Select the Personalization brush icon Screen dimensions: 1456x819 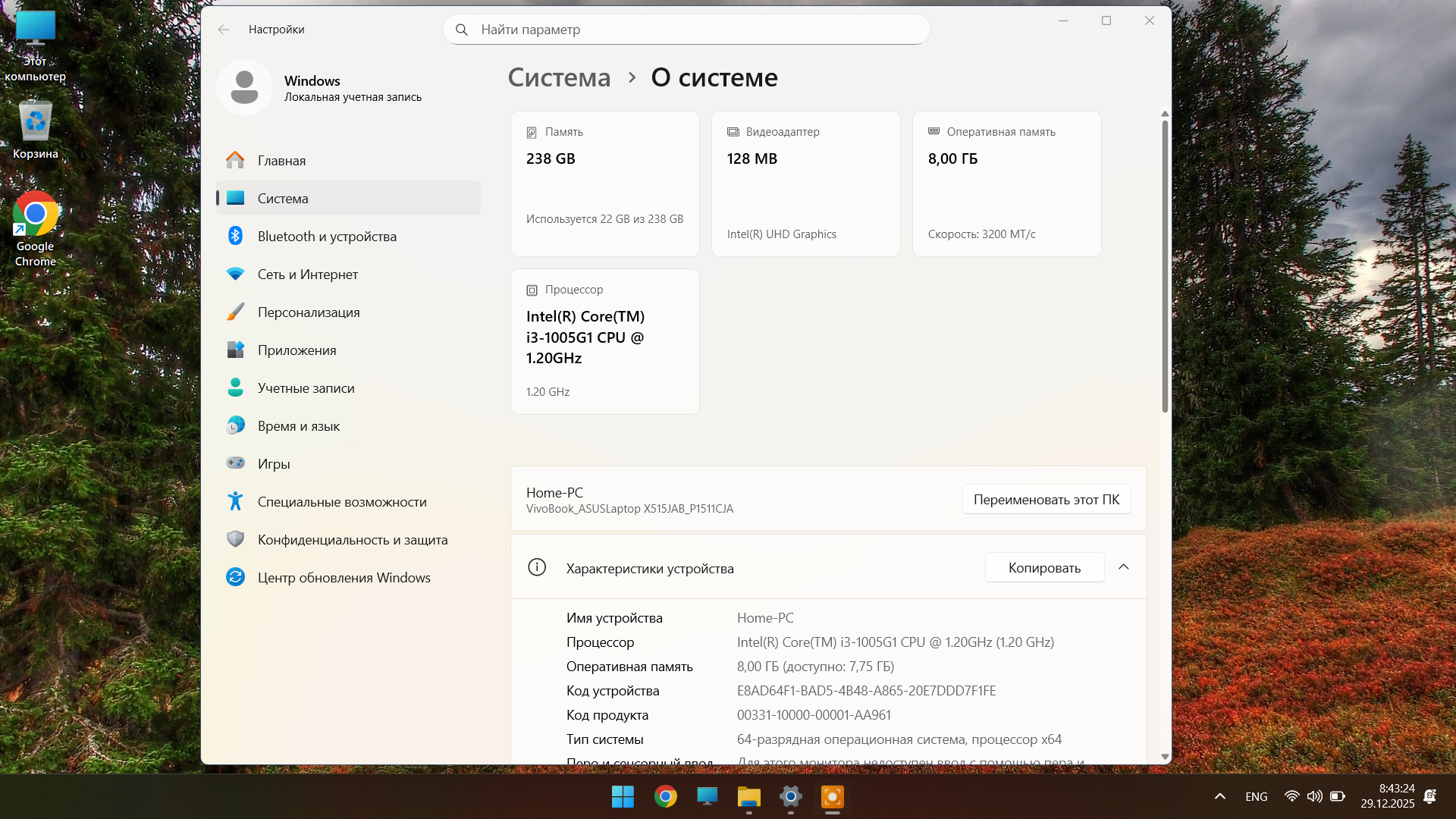(235, 312)
